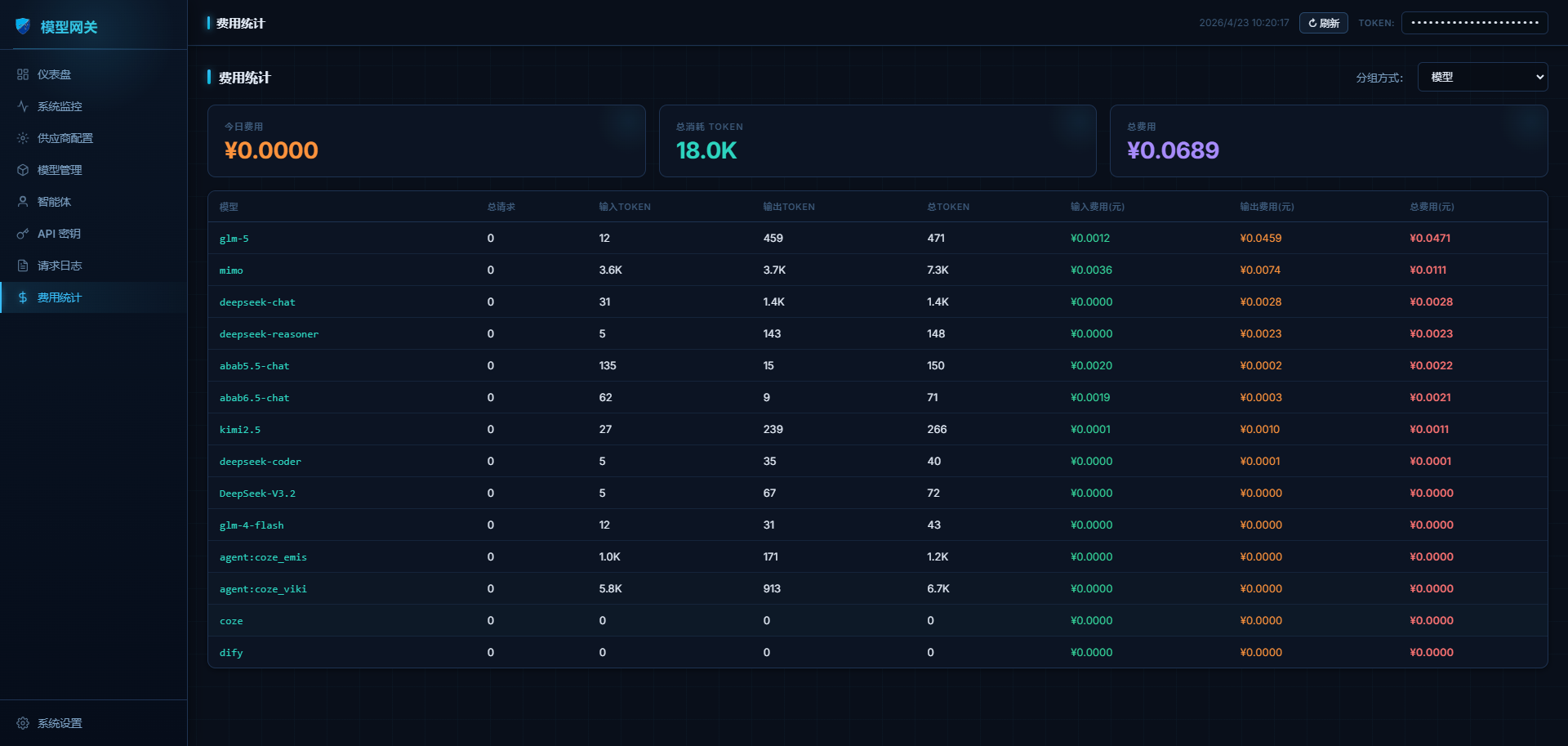
Task: Click the deepseek-reasoner model row name
Action: click(269, 334)
